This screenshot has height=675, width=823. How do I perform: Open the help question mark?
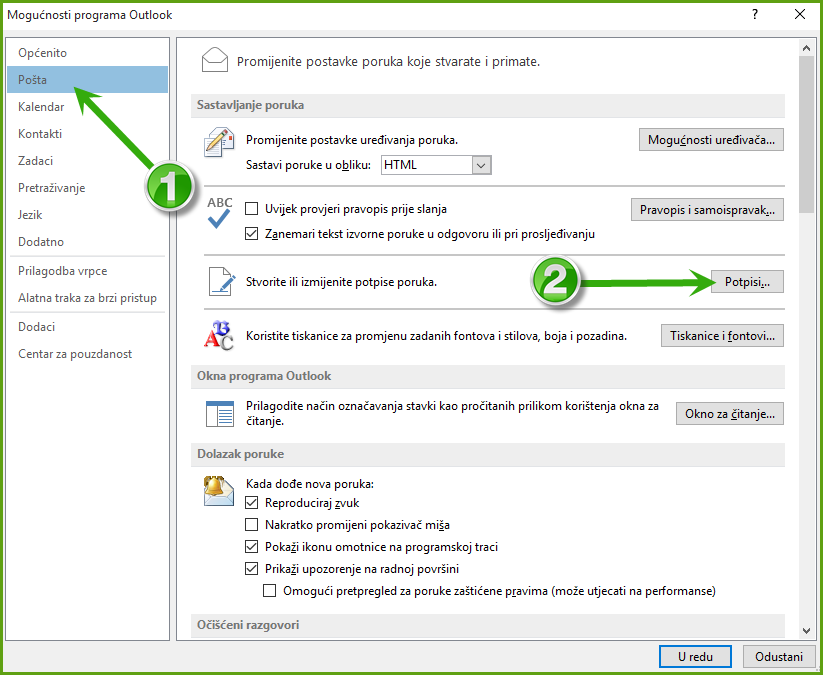pyautogui.click(x=755, y=14)
